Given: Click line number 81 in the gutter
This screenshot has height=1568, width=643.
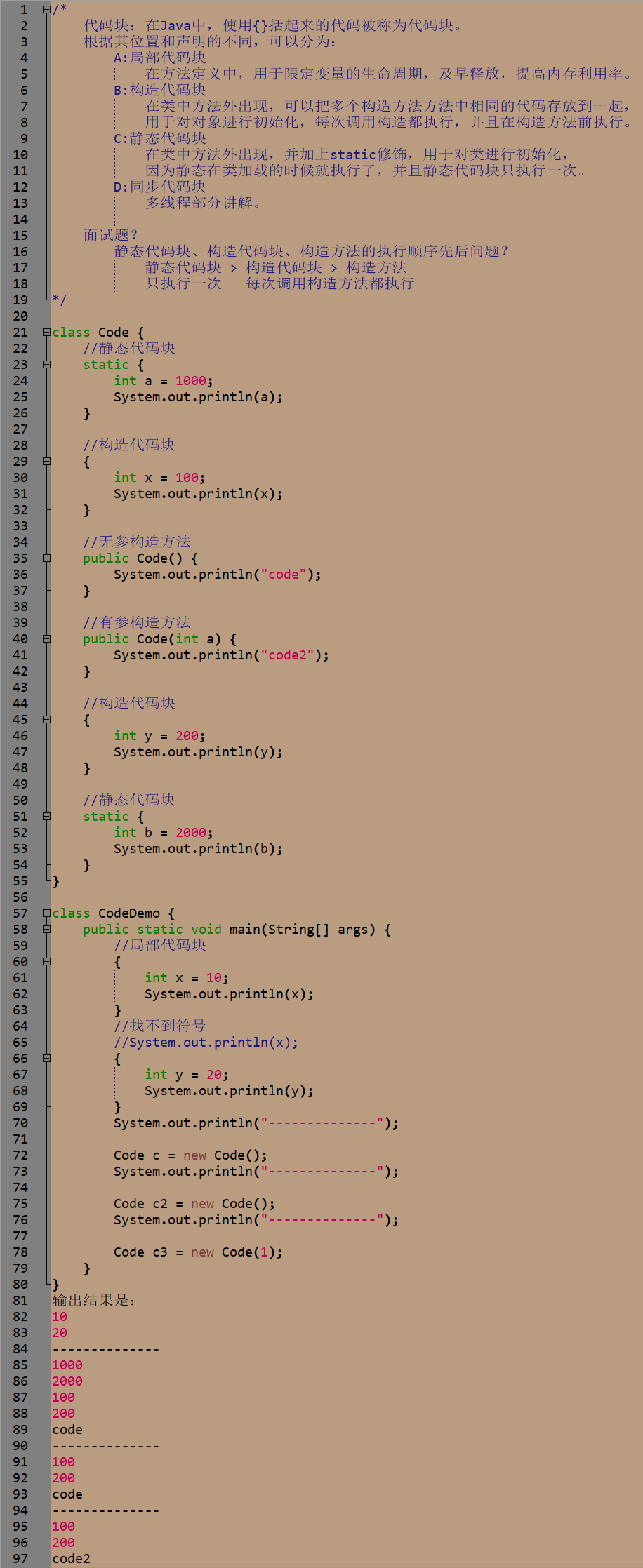Looking at the screenshot, I should point(20,1301).
